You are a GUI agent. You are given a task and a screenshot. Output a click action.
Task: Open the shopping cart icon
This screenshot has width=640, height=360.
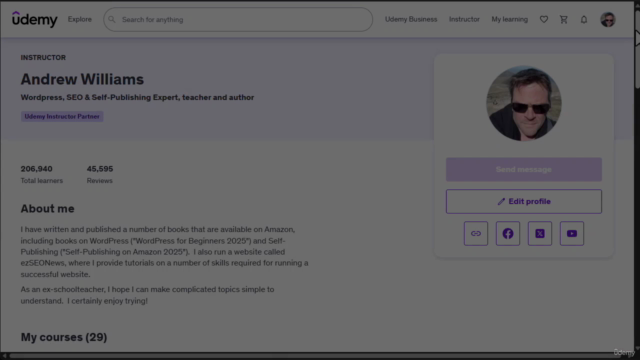564,19
